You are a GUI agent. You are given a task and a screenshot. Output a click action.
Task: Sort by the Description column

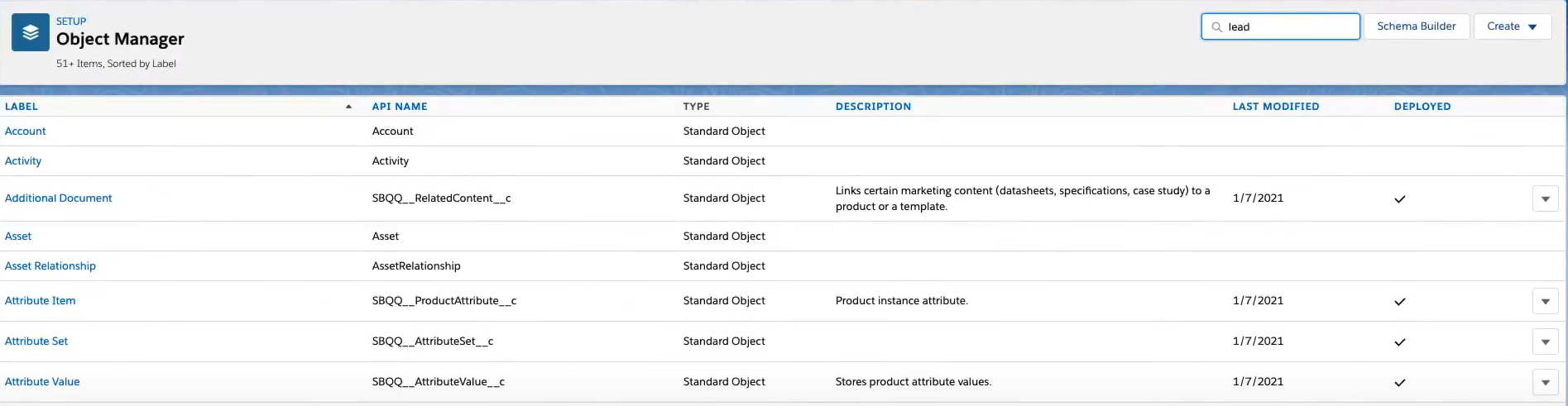click(x=873, y=107)
